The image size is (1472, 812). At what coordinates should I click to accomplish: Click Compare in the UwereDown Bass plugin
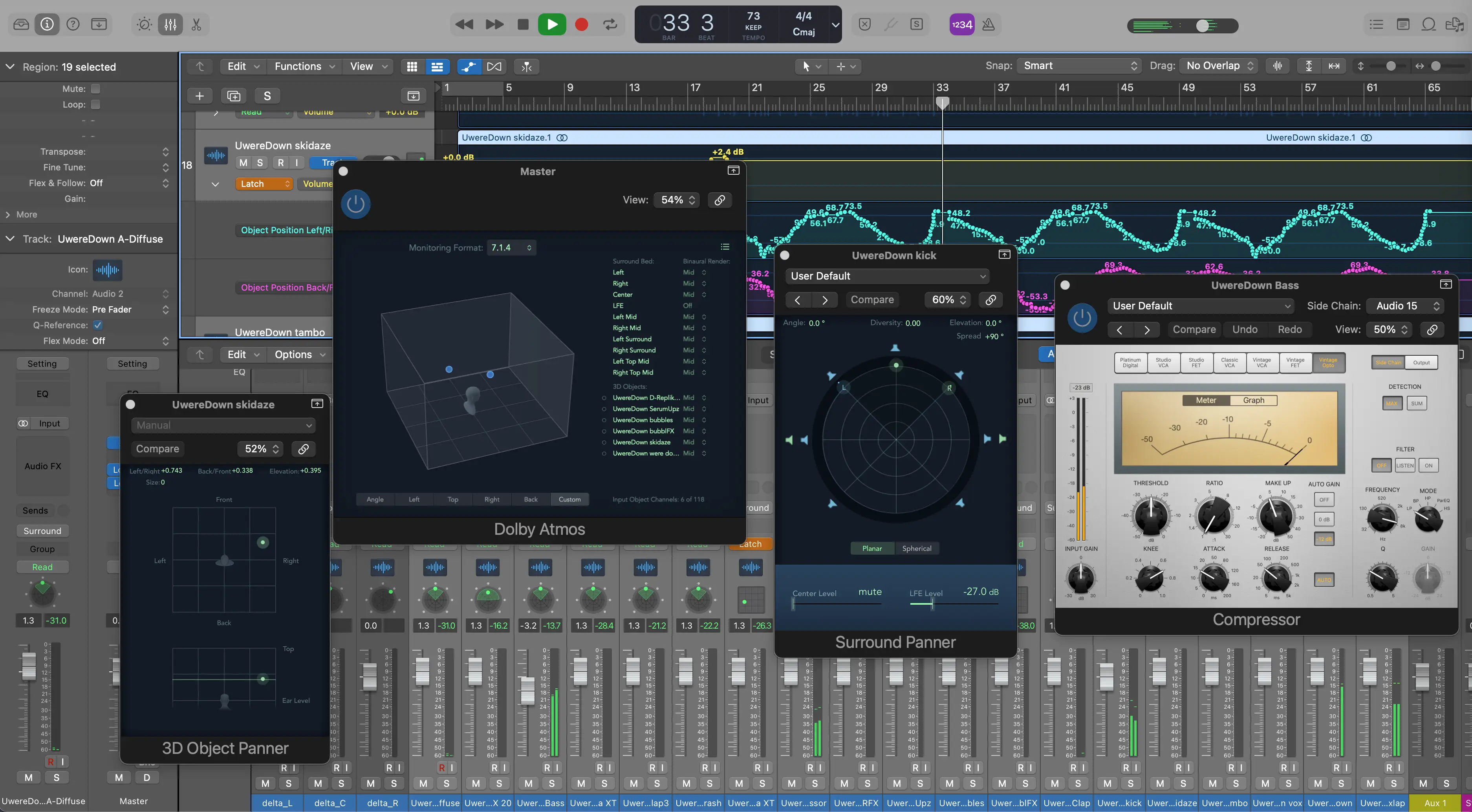[1194, 329]
